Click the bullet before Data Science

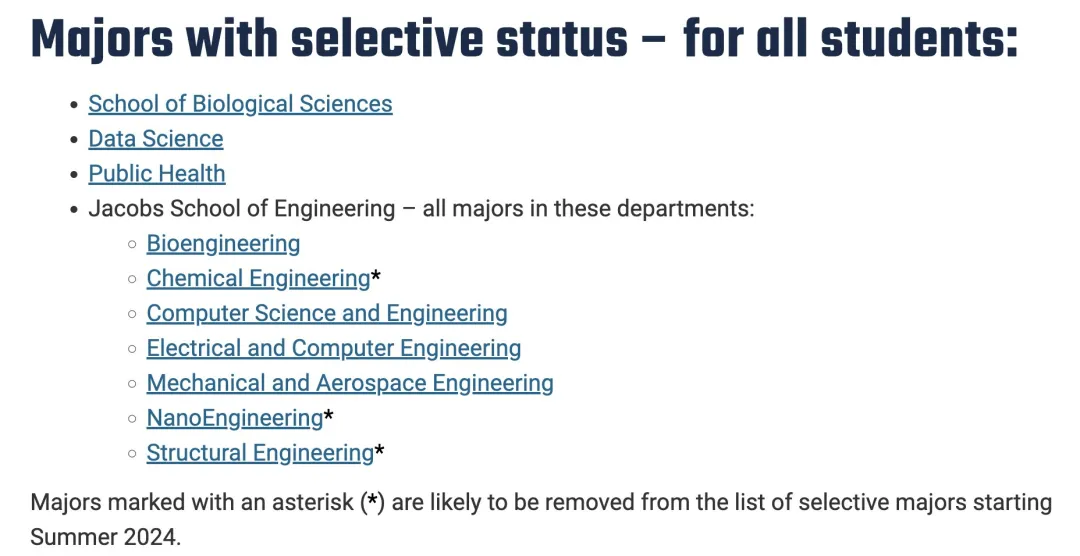74,140
